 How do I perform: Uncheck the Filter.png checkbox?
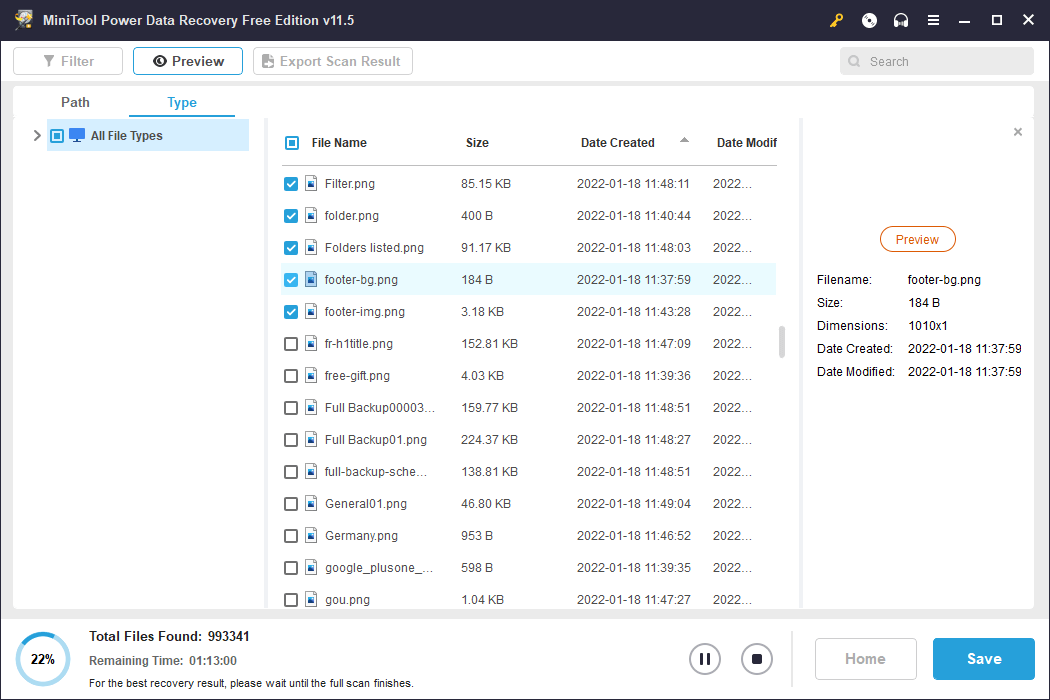[x=291, y=184]
